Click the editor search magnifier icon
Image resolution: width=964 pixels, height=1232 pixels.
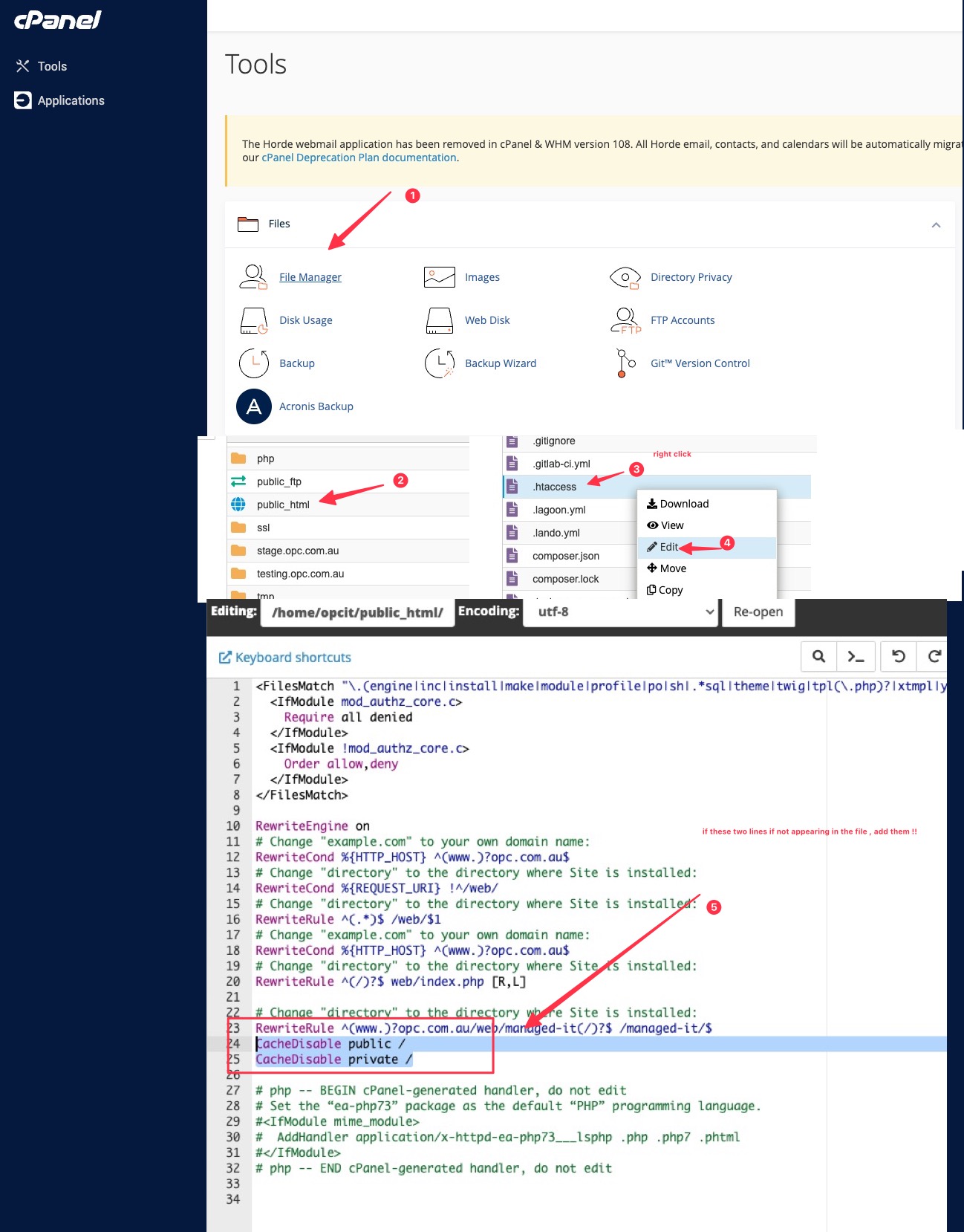[x=818, y=656]
